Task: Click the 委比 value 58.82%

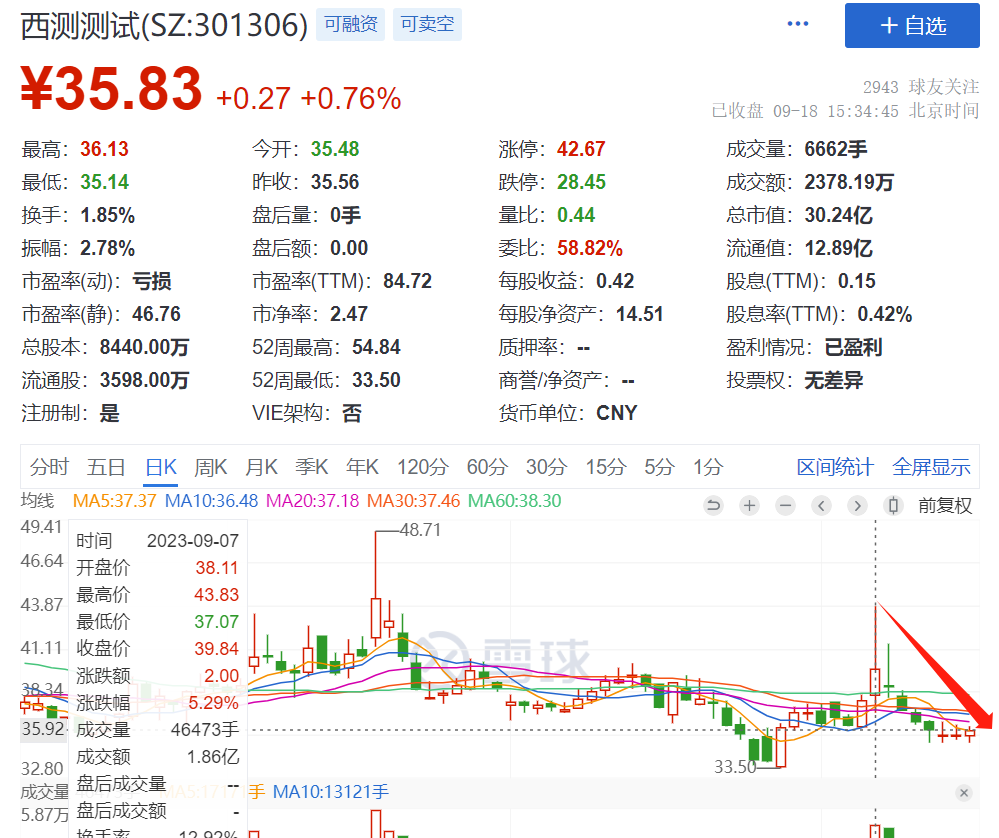Action: coord(590,249)
